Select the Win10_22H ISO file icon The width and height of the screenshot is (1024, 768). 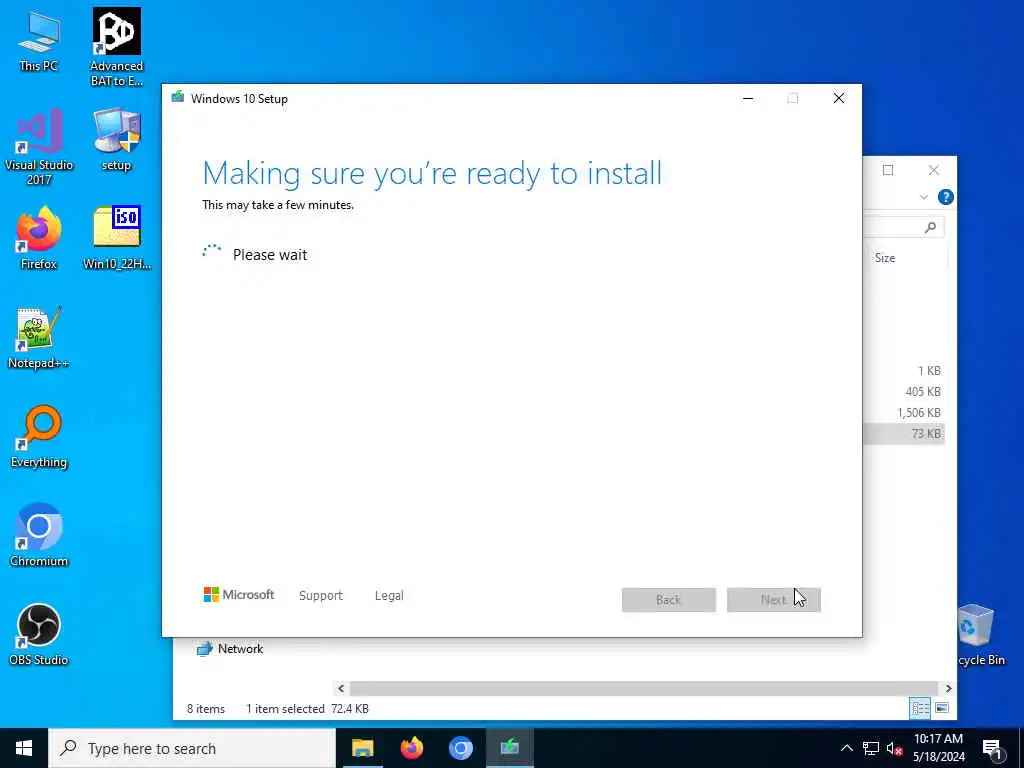pyautogui.click(x=116, y=238)
